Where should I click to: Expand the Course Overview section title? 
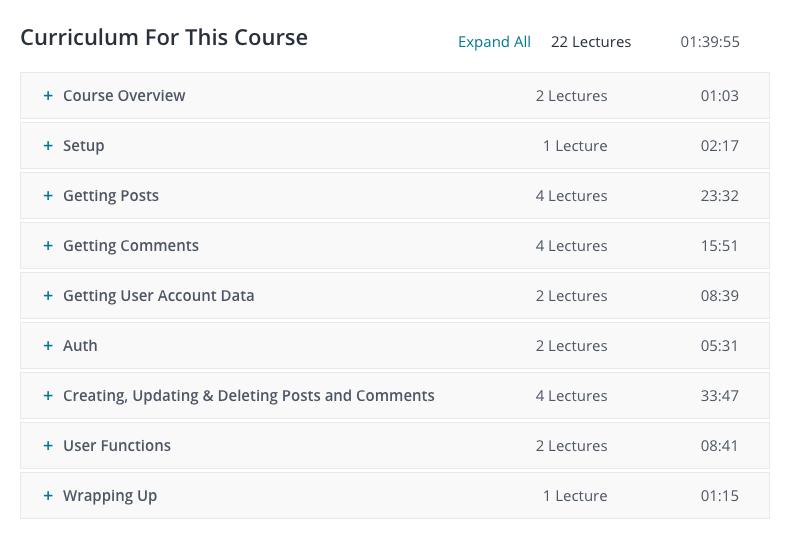click(124, 96)
